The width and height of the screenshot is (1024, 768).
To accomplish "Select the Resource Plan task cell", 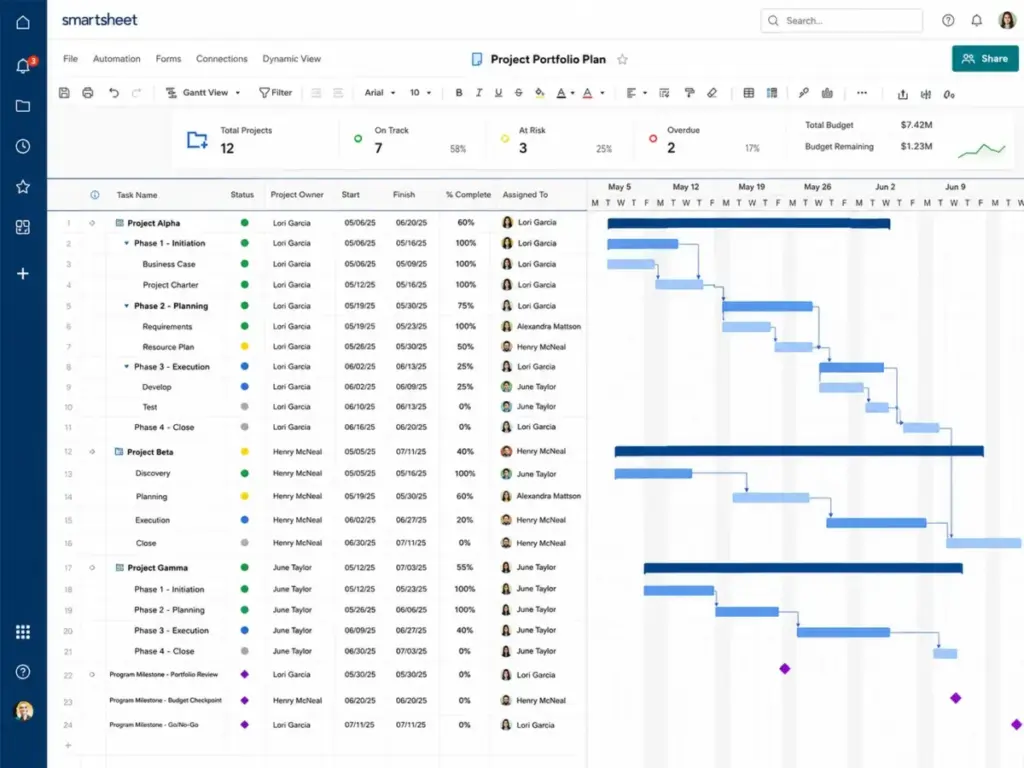I will [168, 347].
